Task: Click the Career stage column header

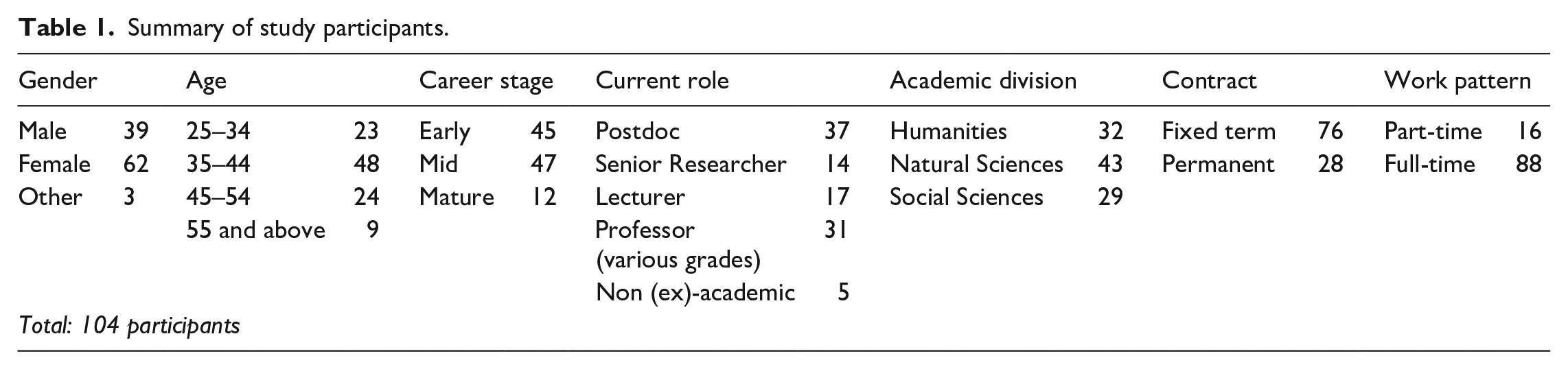Action: coord(486,82)
